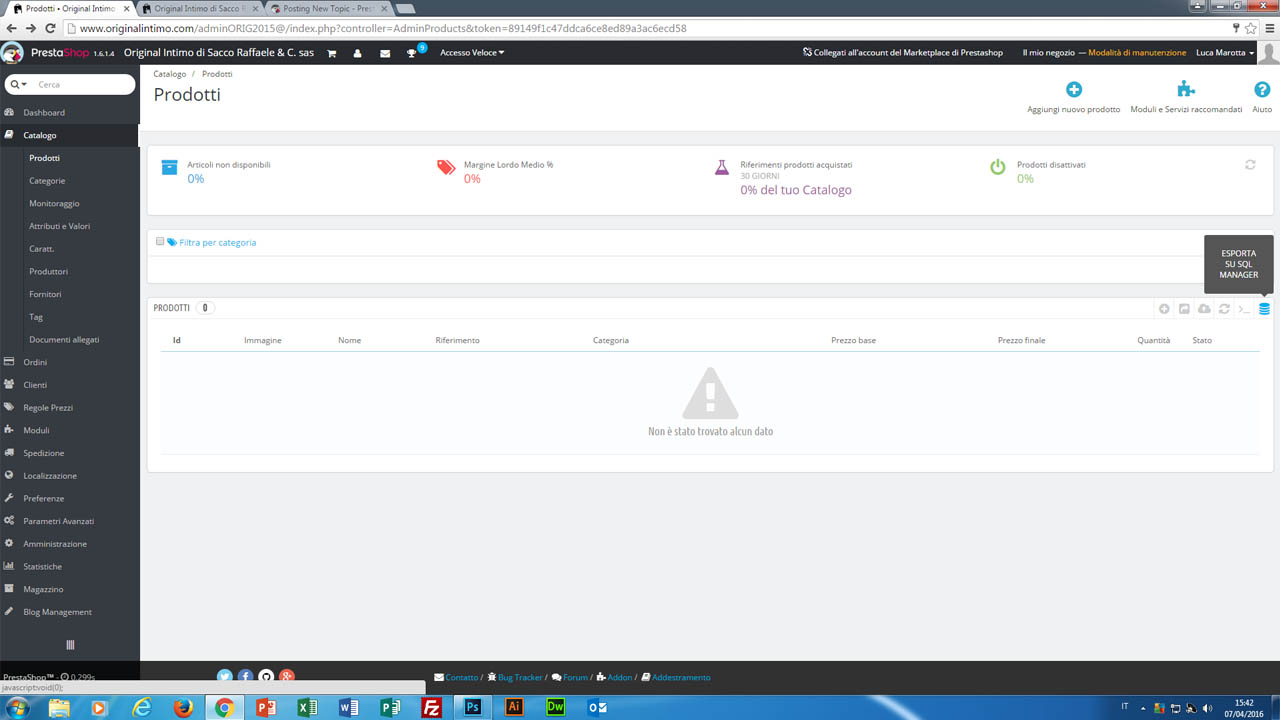Screen dimensions: 1280x720
Task: Open Moduli e Servizi raccomandati puzzle icon
Action: click(1186, 90)
